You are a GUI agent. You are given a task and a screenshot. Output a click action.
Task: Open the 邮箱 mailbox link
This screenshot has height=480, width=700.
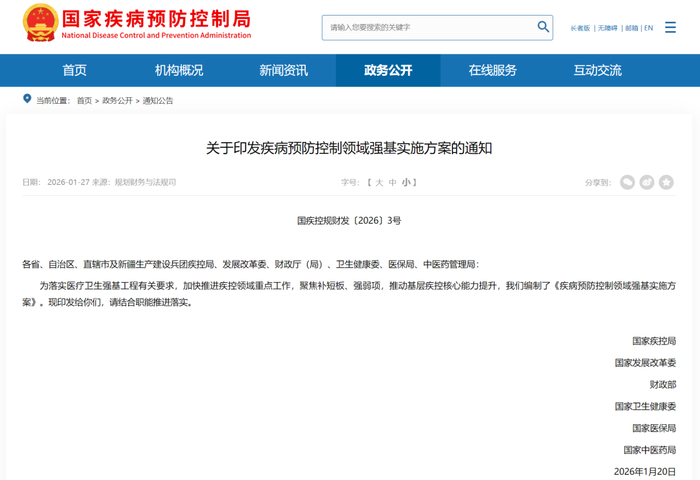pos(631,28)
